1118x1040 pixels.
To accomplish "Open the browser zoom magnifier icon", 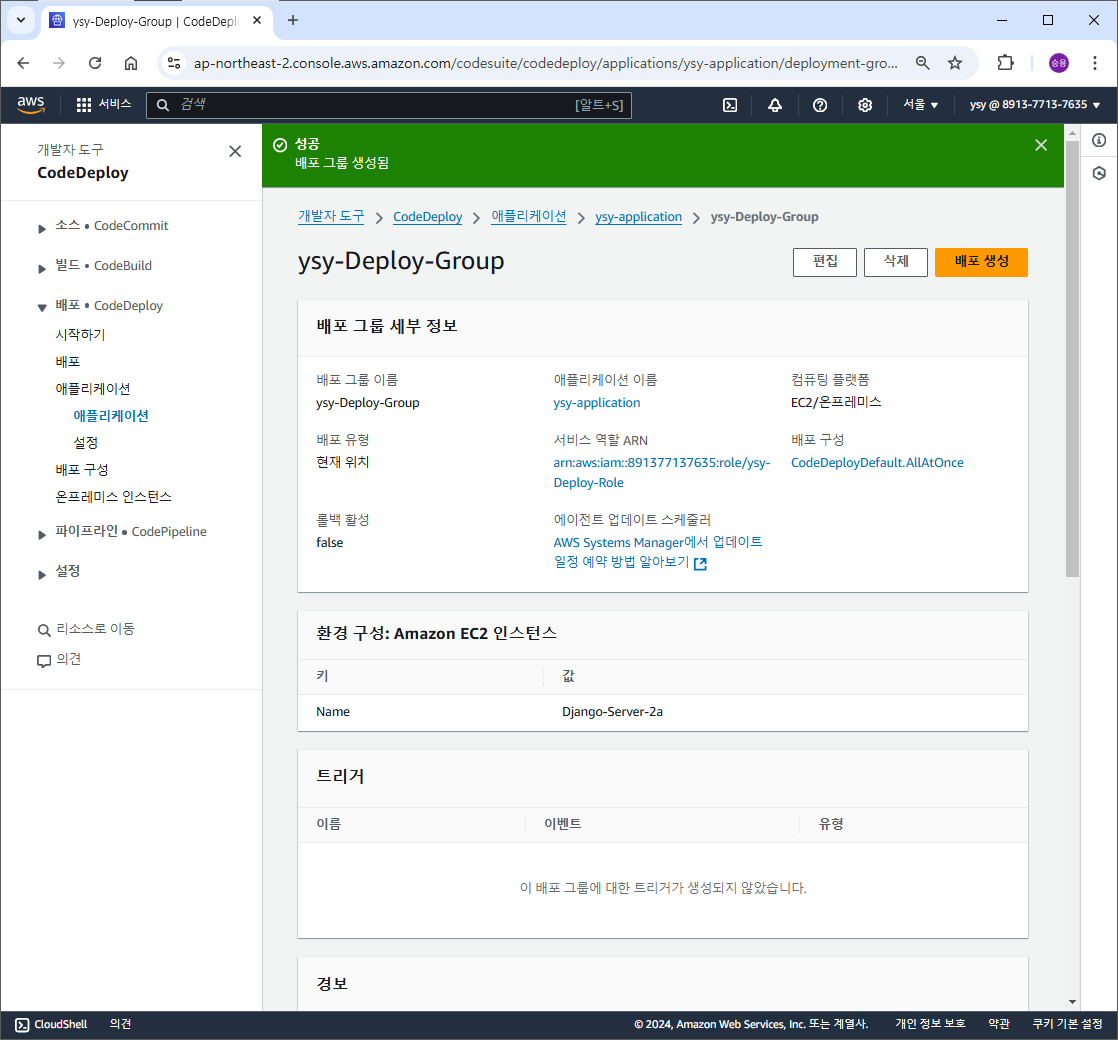I will (x=922, y=63).
